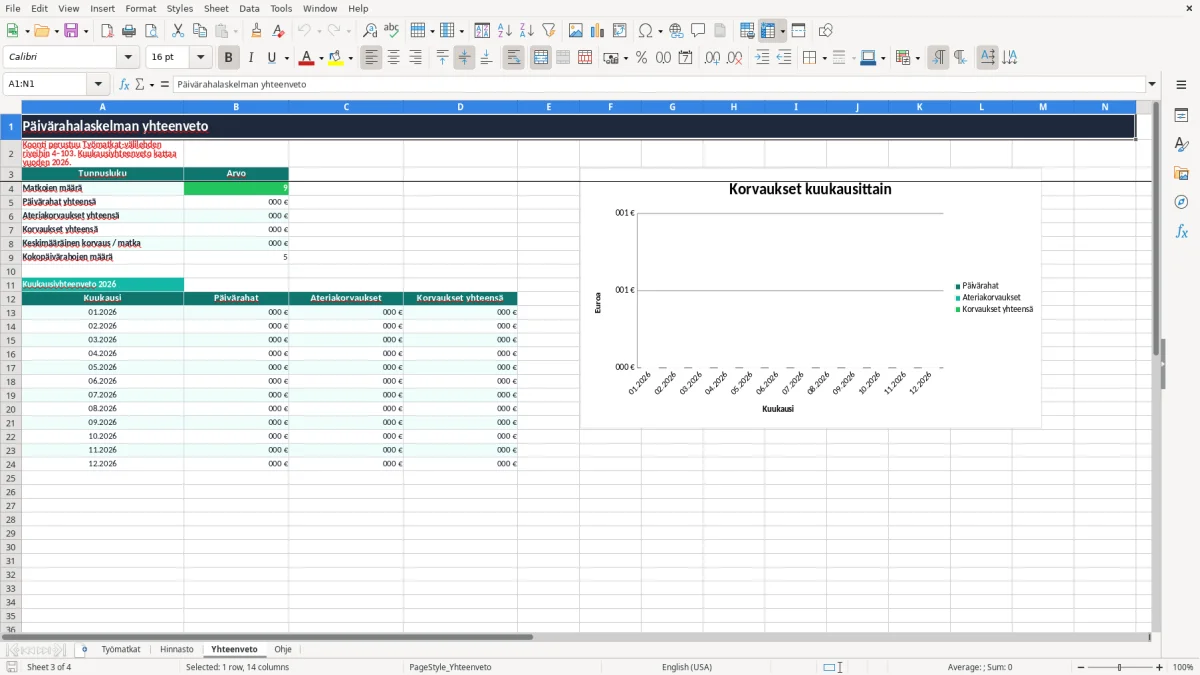The width and height of the screenshot is (1200, 675).
Task: Sort ascending with the A-Z icon
Action: point(505,31)
